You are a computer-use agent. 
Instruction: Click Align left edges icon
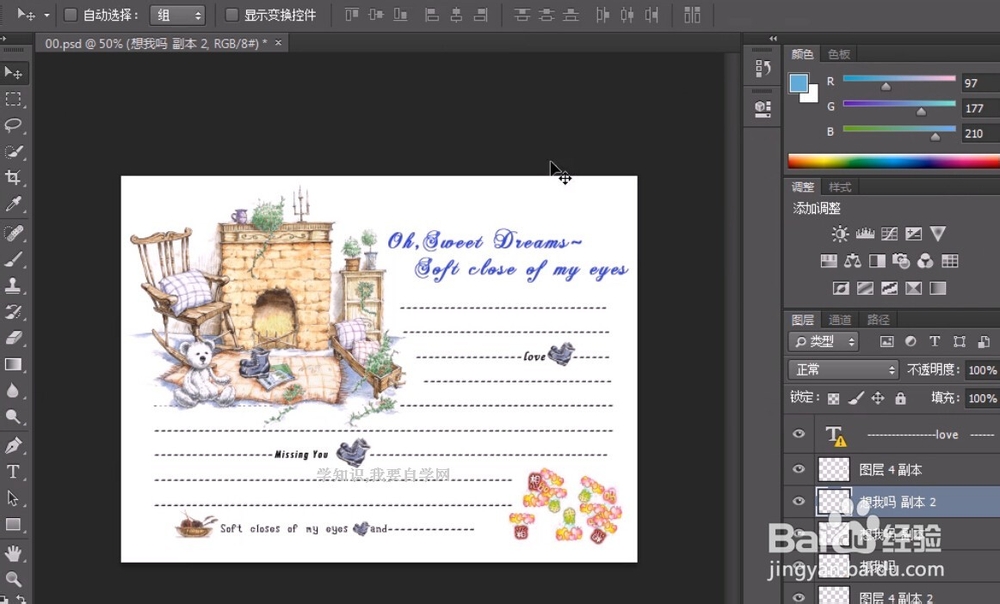432,15
